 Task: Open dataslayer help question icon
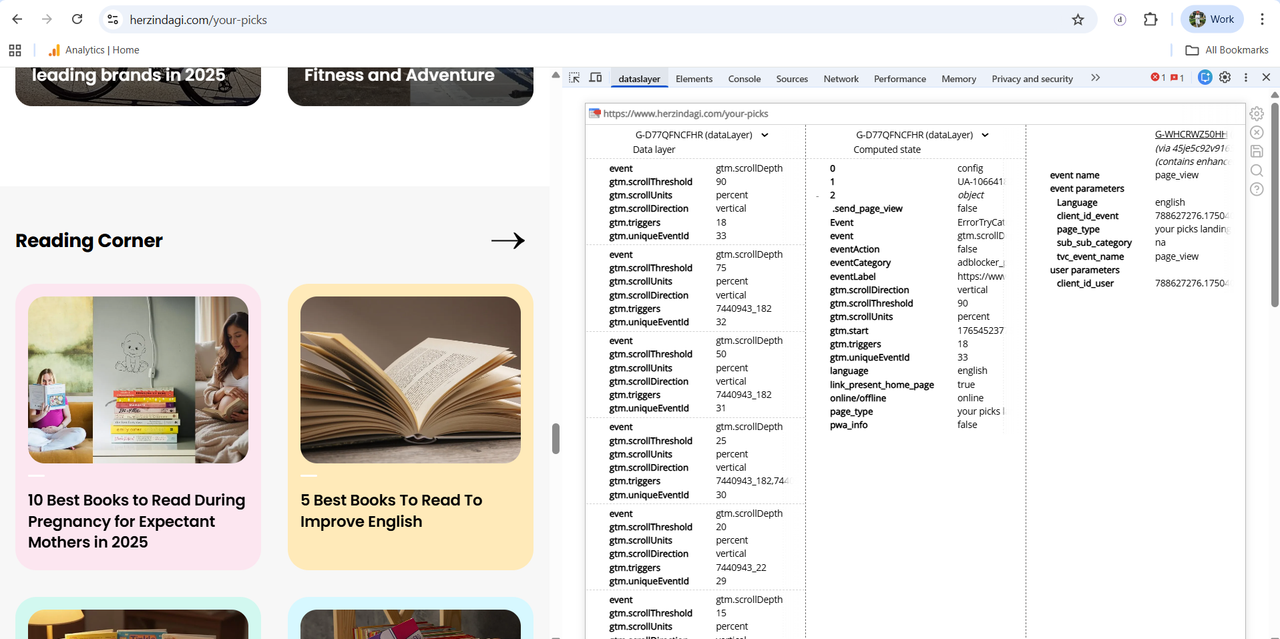[x=1257, y=189]
